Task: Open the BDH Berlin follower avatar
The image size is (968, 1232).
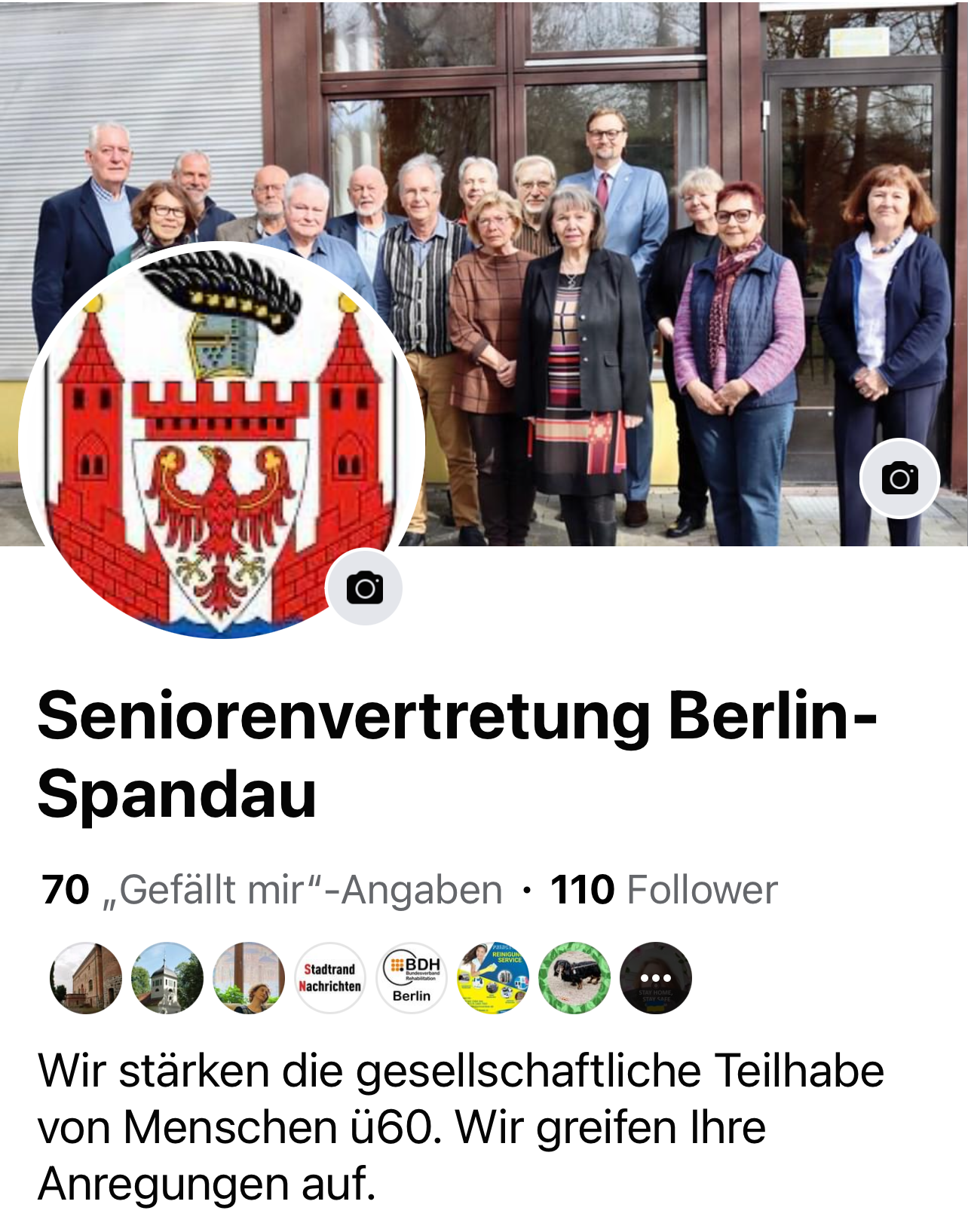Action: [412, 978]
